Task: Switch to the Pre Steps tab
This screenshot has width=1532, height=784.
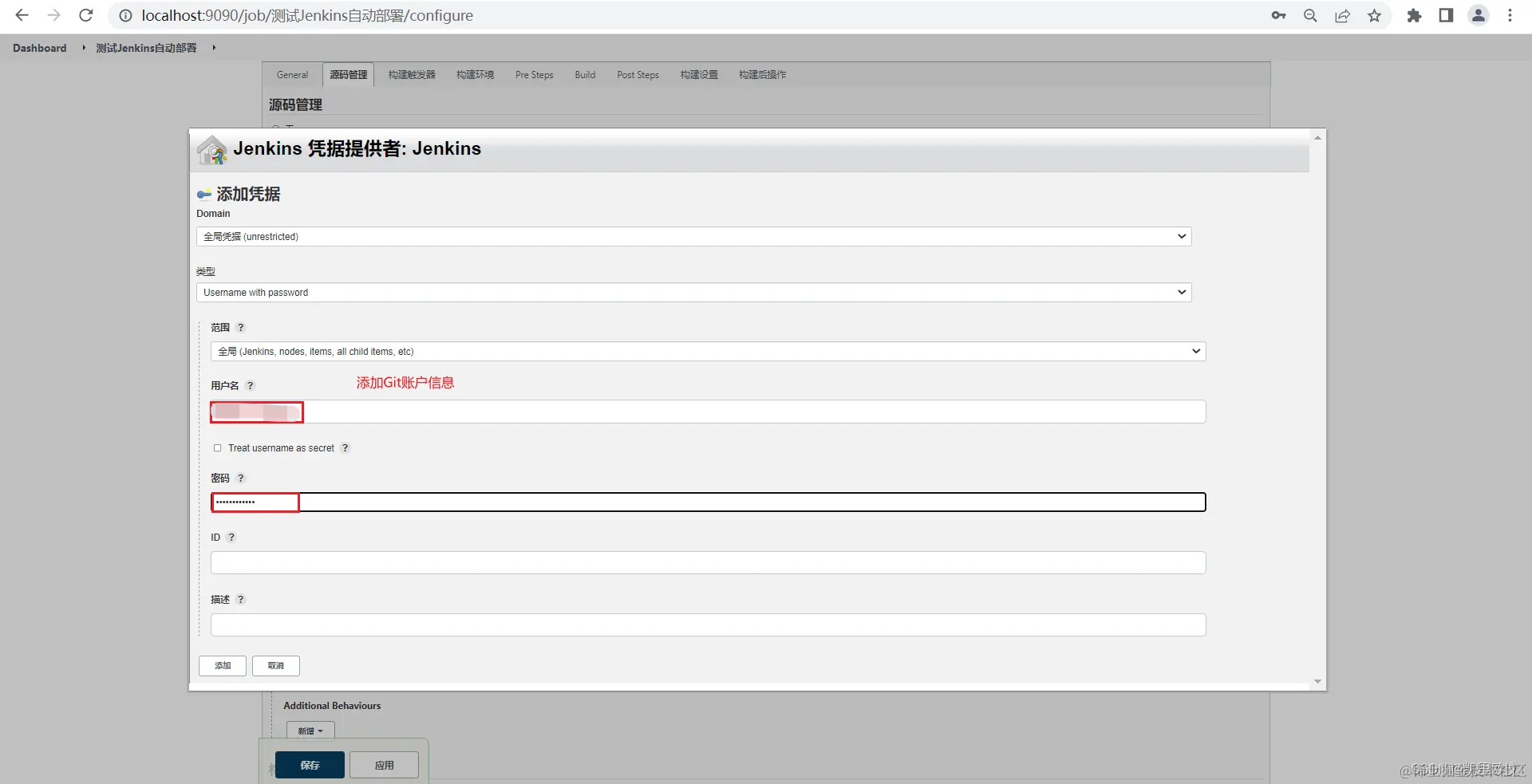Action: coord(534,75)
